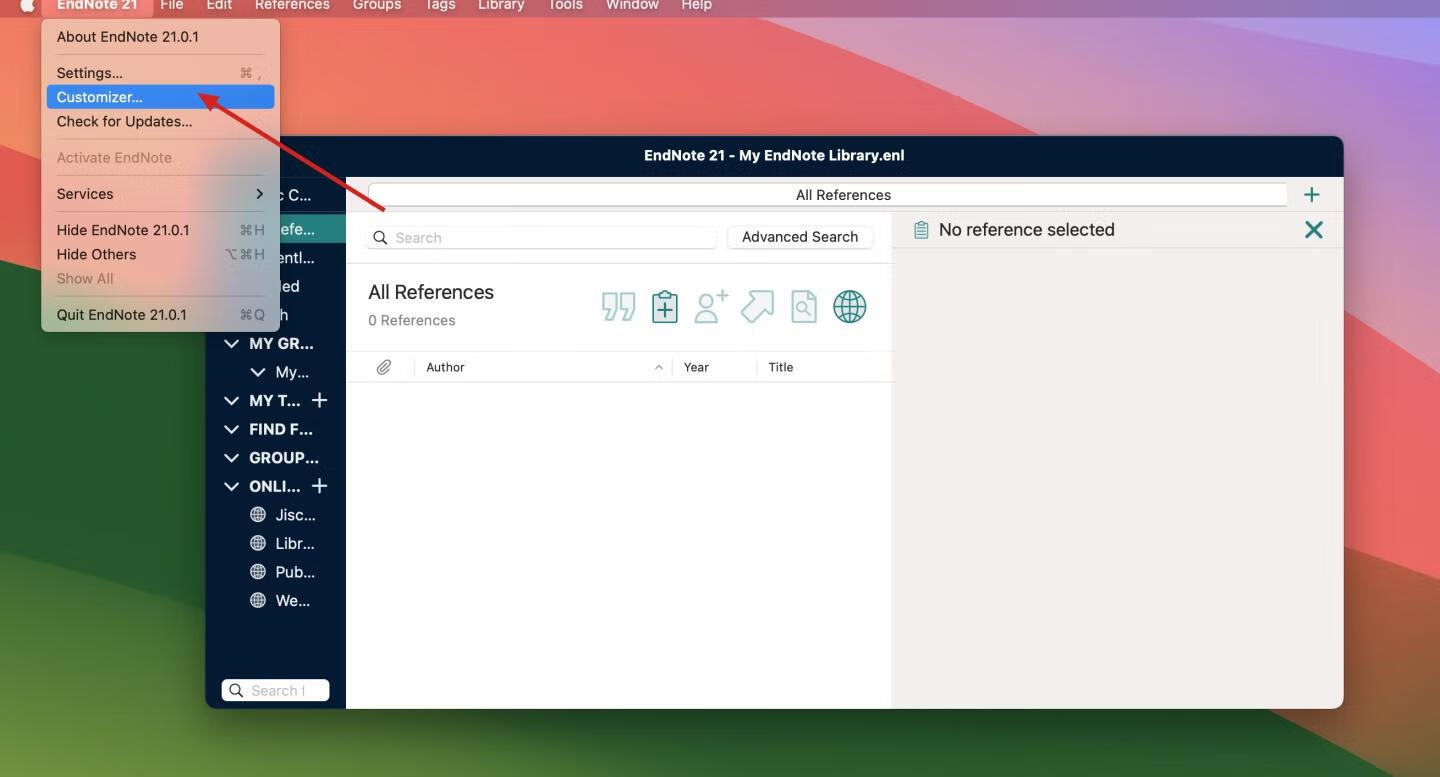Click the plus icon beside All References tab

pos(1311,195)
